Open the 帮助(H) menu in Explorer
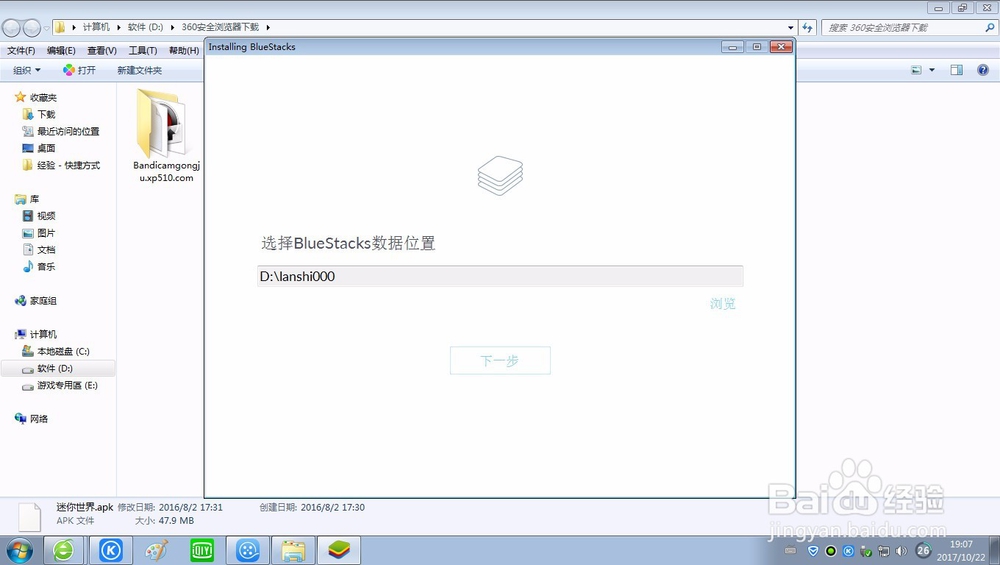This screenshot has width=1000, height=565. (x=184, y=50)
